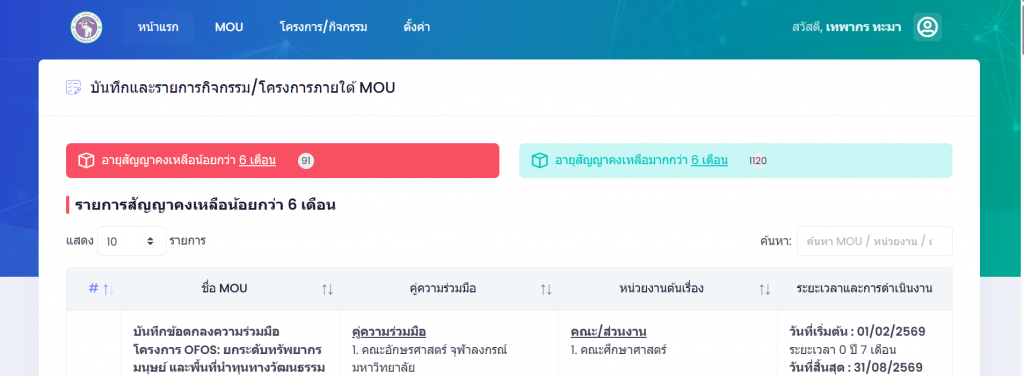Select the teal more than 6 เดือน panel
This screenshot has height=376, width=1024.
click(735, 161)
